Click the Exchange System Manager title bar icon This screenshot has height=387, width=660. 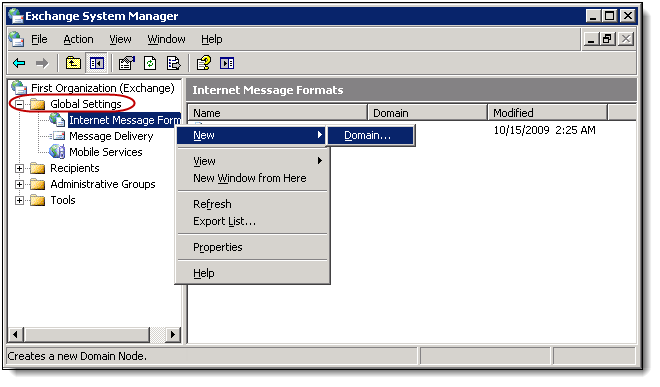click(16, 16)
